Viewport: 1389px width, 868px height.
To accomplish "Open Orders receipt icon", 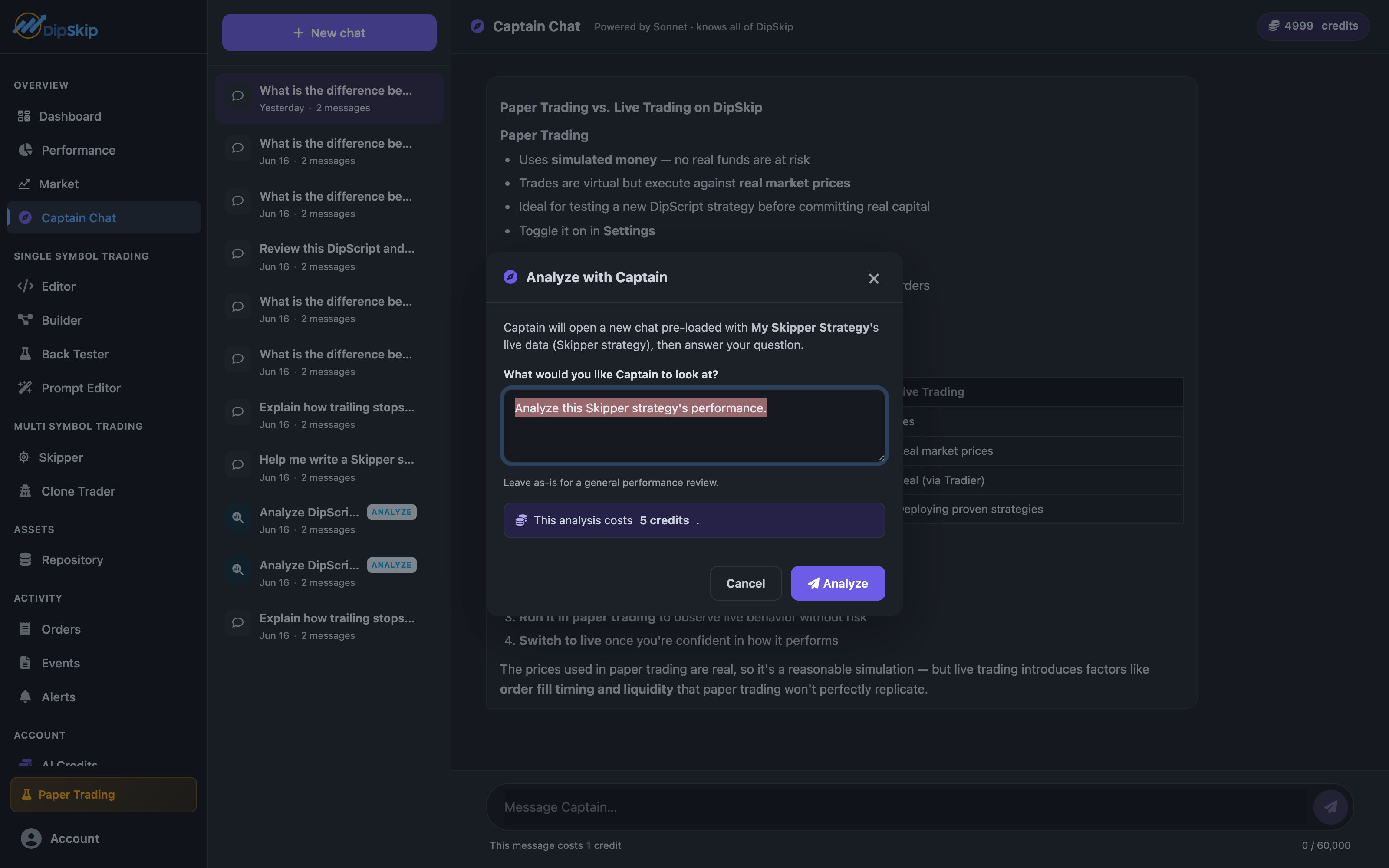I will coord(25,628).
